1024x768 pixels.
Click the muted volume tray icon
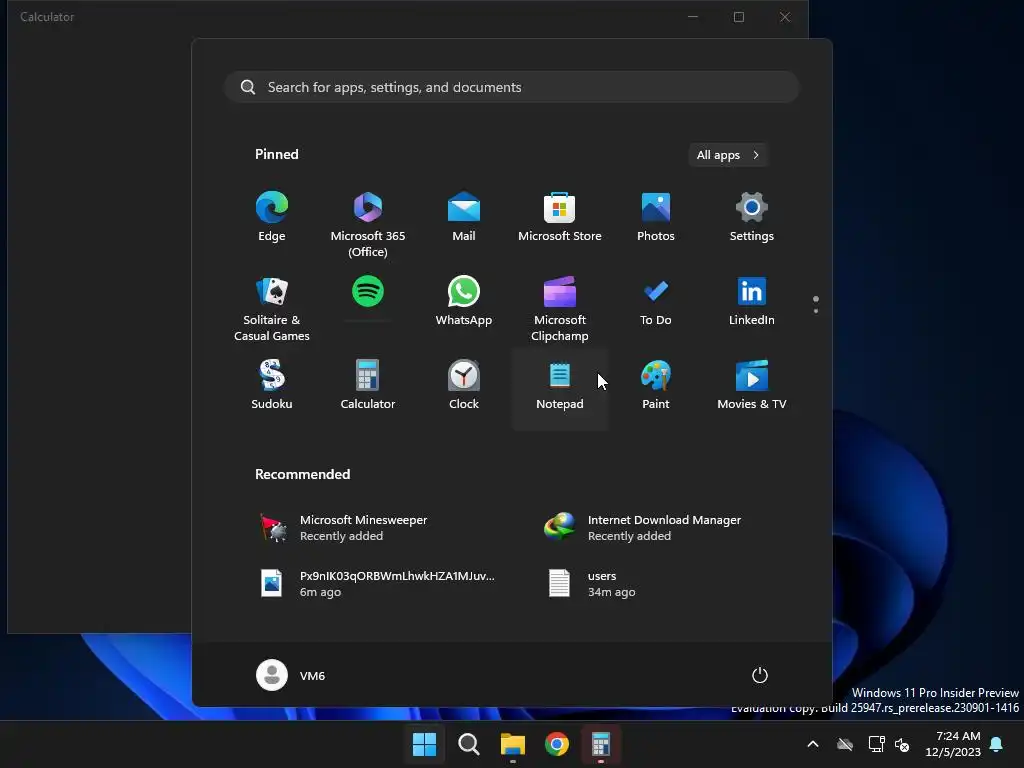pos(903,744)
